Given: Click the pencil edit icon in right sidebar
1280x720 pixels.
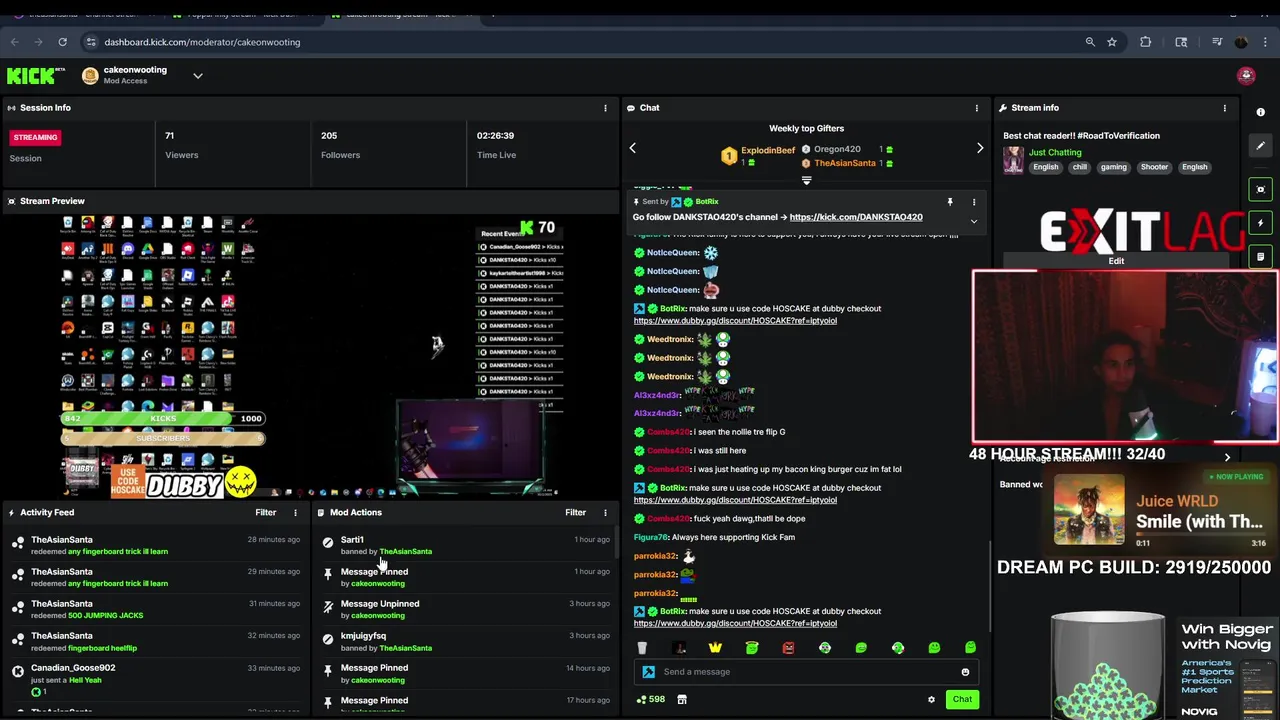Looking at the screenshot, I should point(1261,146).
